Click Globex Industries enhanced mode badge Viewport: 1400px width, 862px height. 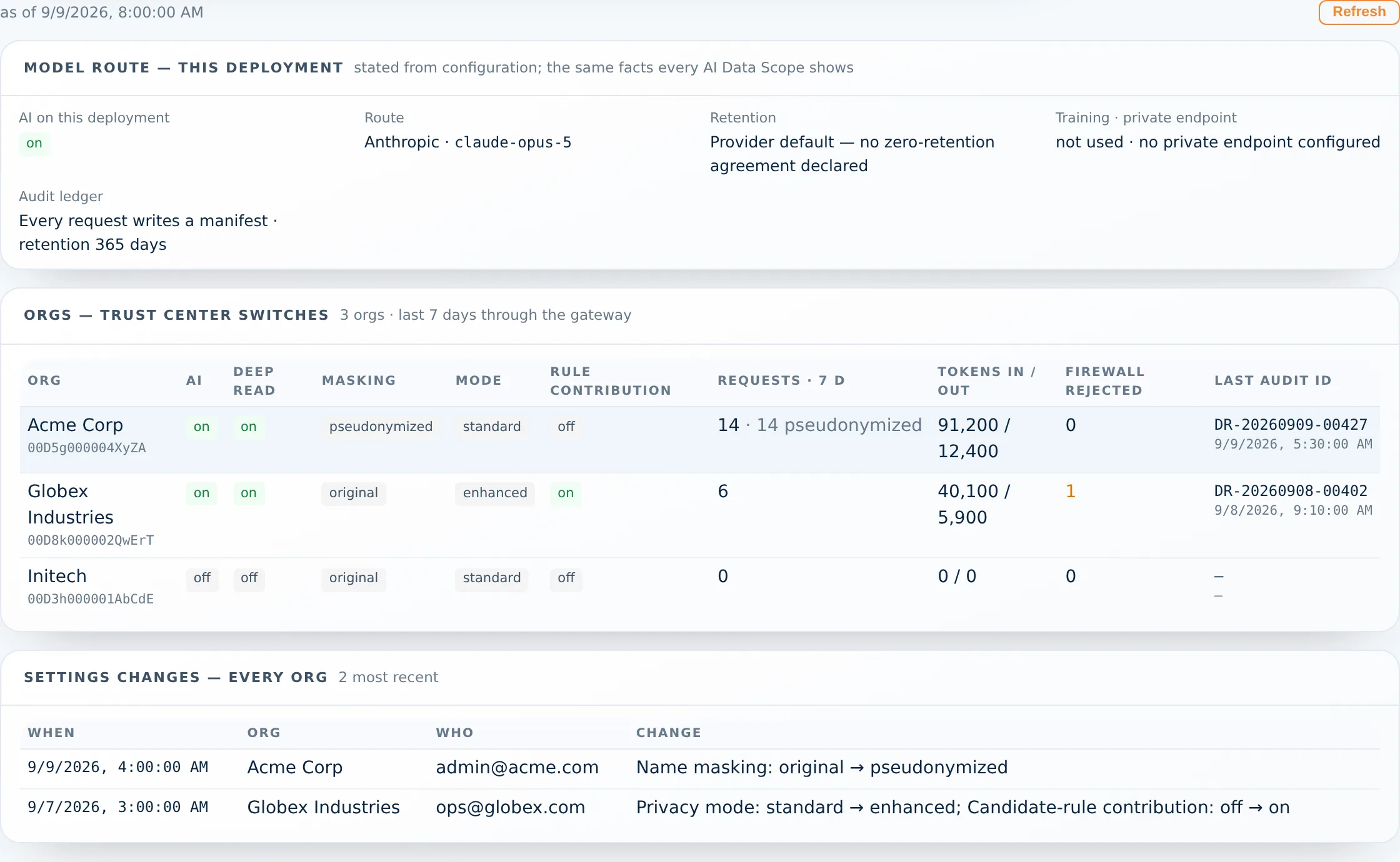[x=495, y=493]
